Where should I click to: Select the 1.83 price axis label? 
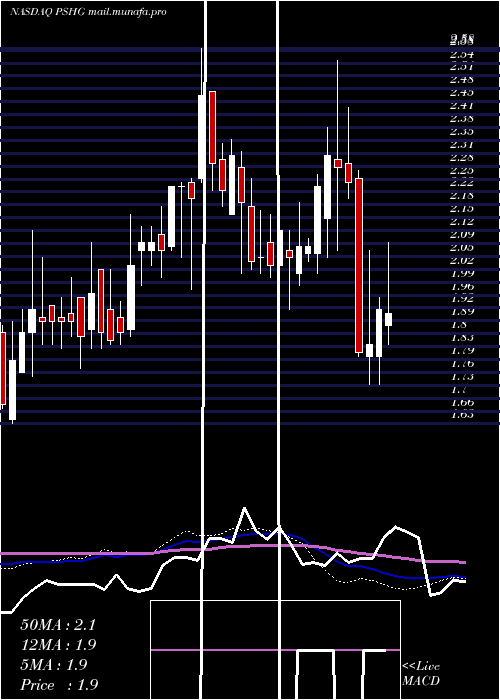(462, 338)
